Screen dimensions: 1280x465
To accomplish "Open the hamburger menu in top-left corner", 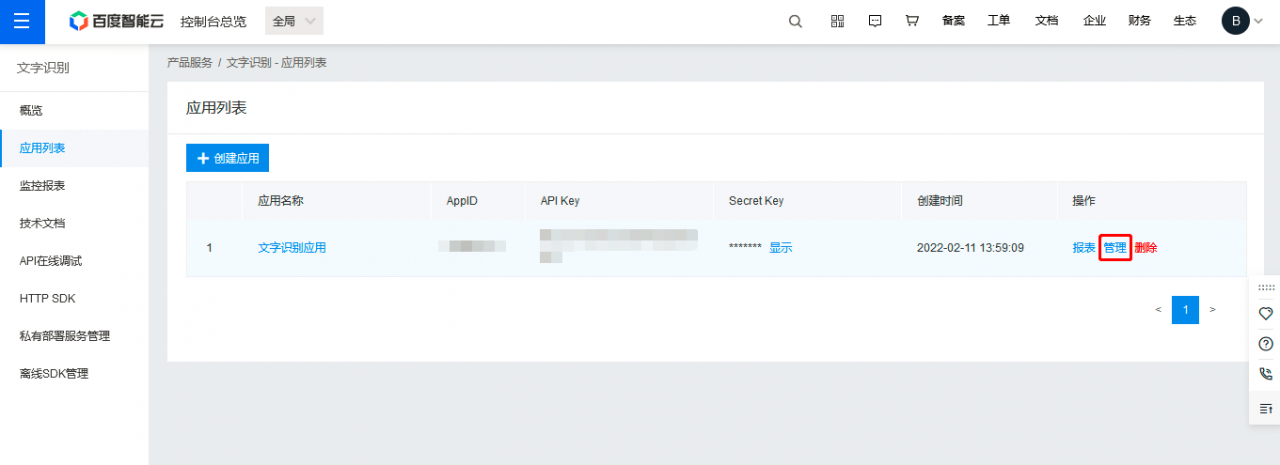I will (22, 21).
